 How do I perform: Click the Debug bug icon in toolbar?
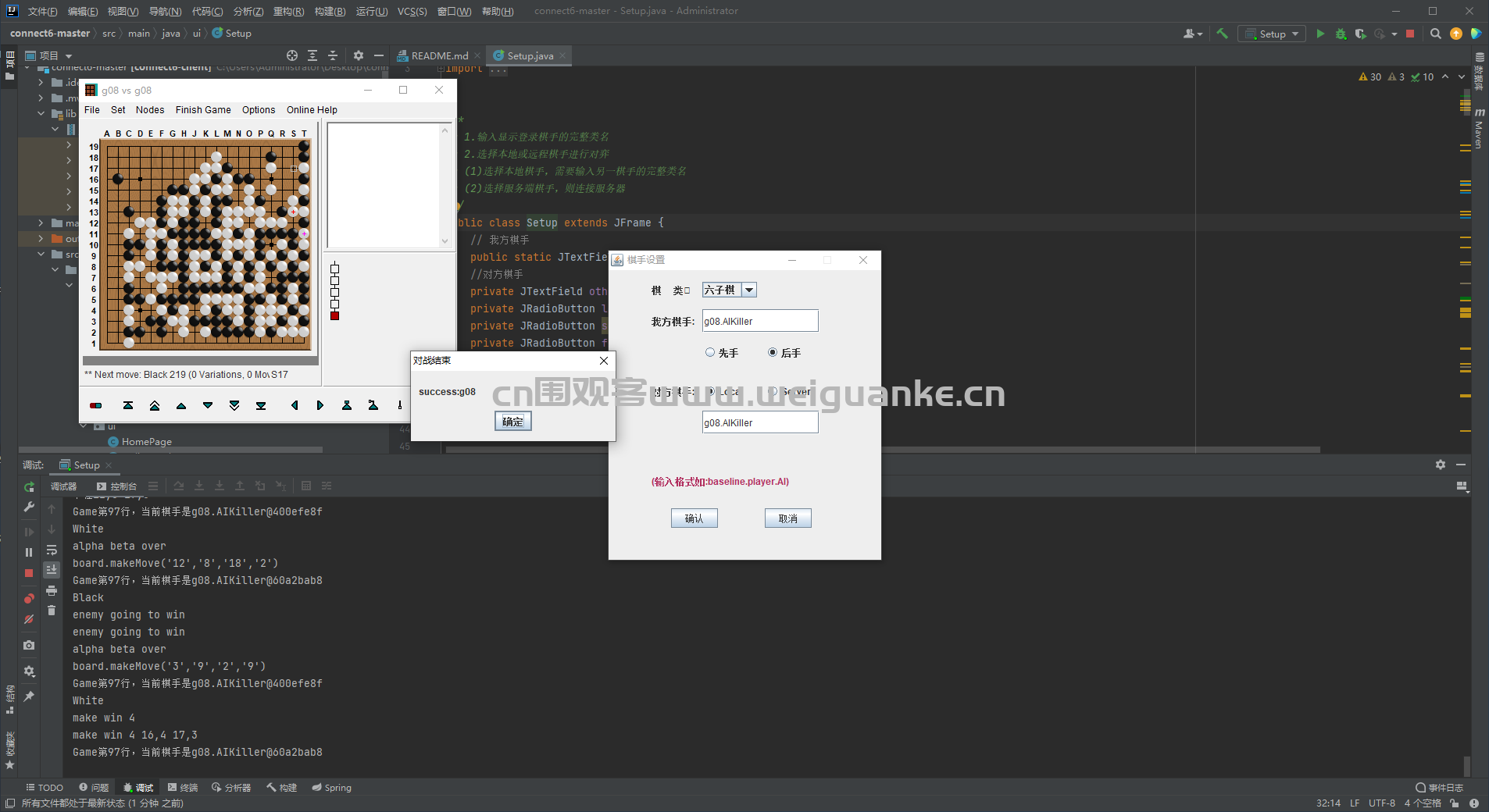1341,34
